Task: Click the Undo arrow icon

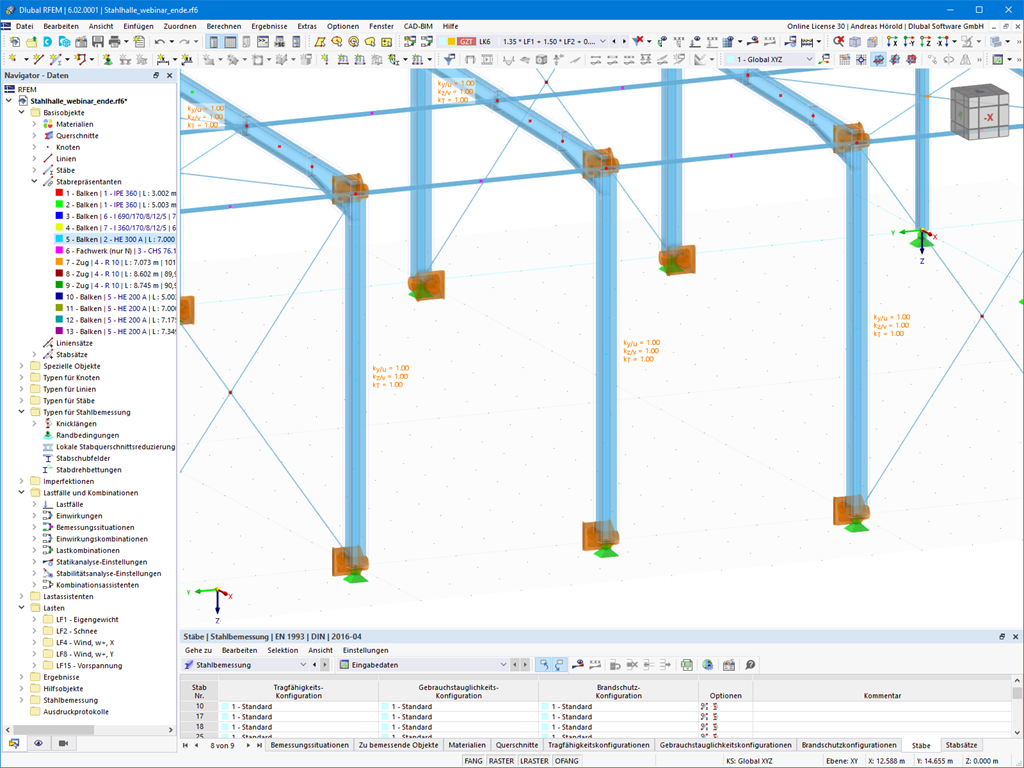Action: pos(160,42)
